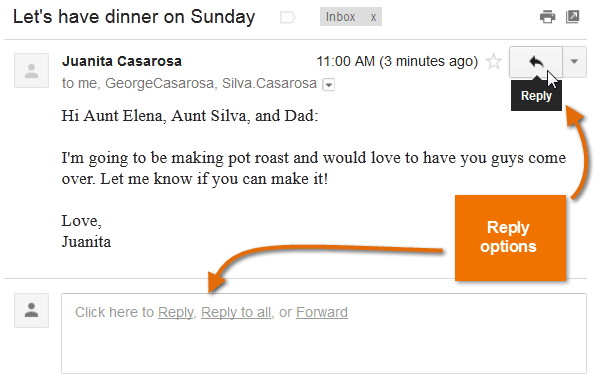
Task: Click the Inbox label tag
Action: (340, 17)
